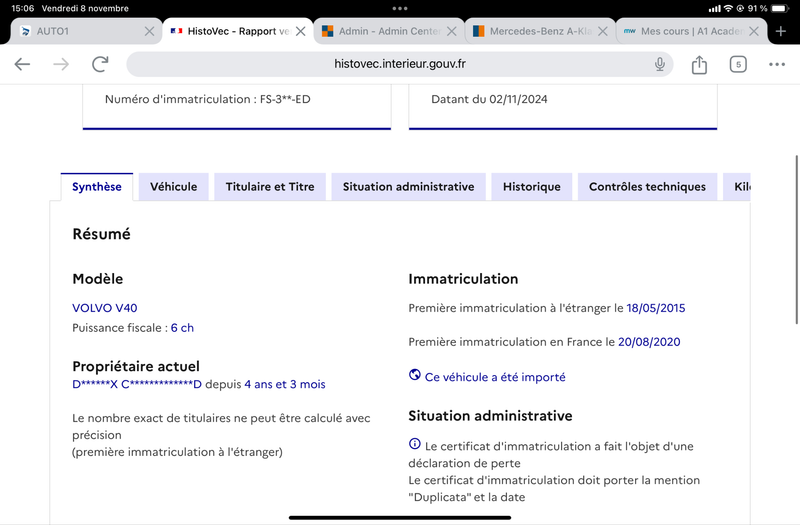Click the masked owner name D******X

(137, 384)
